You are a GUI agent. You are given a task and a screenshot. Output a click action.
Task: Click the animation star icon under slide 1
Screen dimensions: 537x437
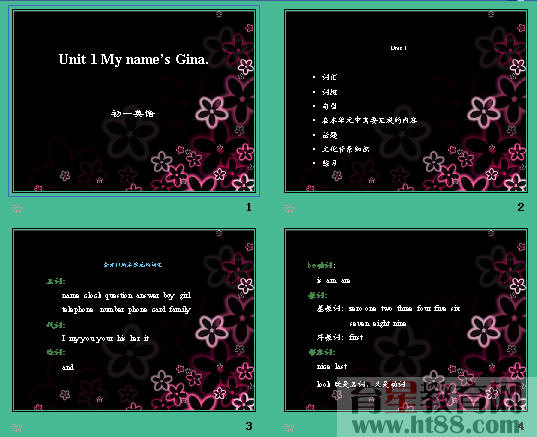coord(17,209)
